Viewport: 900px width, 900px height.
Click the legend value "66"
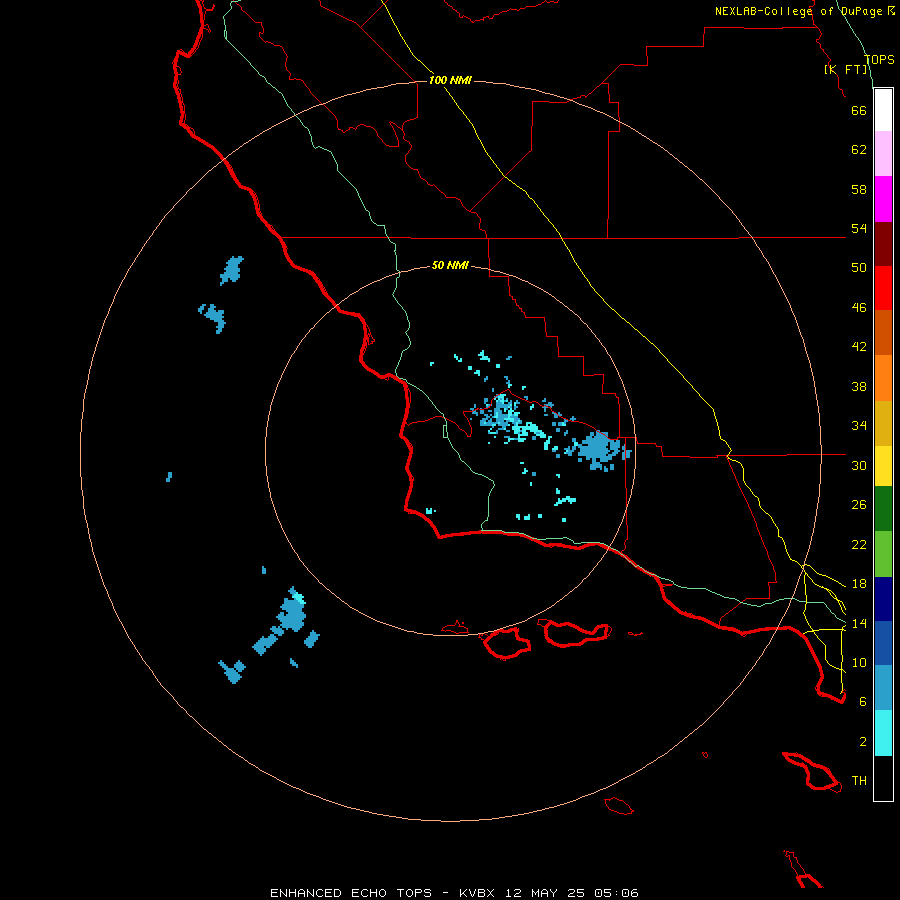click(x=859, y=110)
